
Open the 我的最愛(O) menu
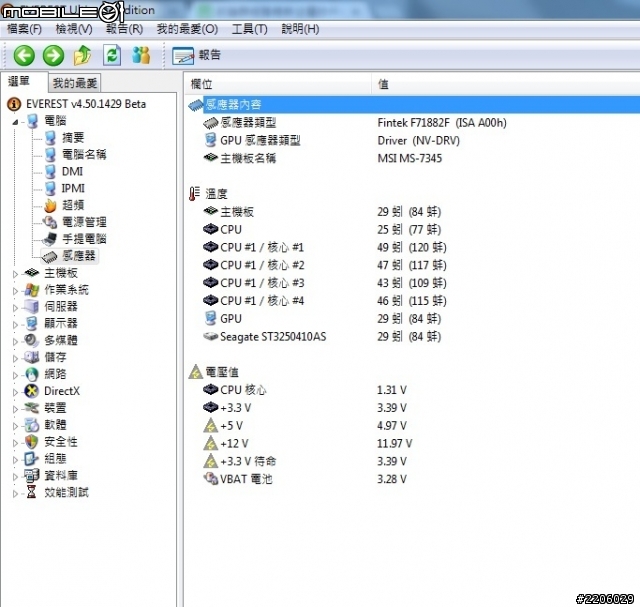[x=187, y=29]
